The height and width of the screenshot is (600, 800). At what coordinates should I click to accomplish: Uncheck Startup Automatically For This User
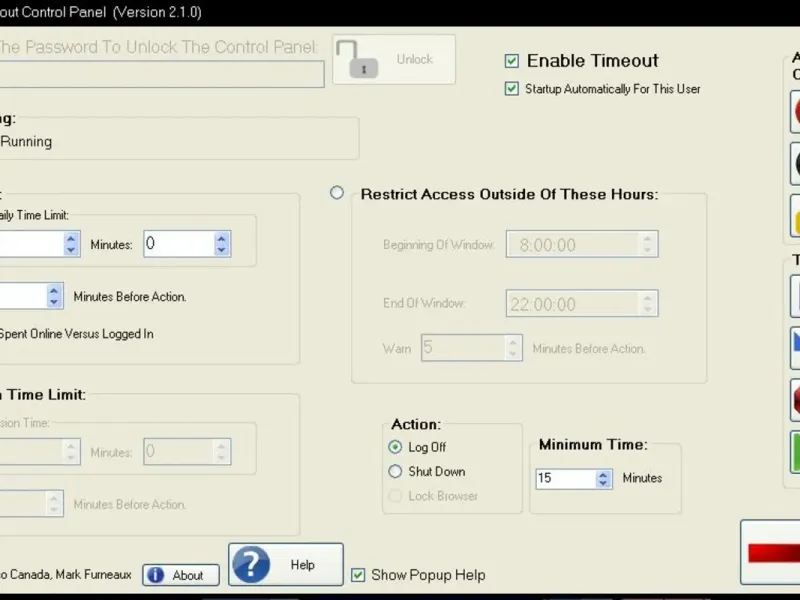coord(512,89)
